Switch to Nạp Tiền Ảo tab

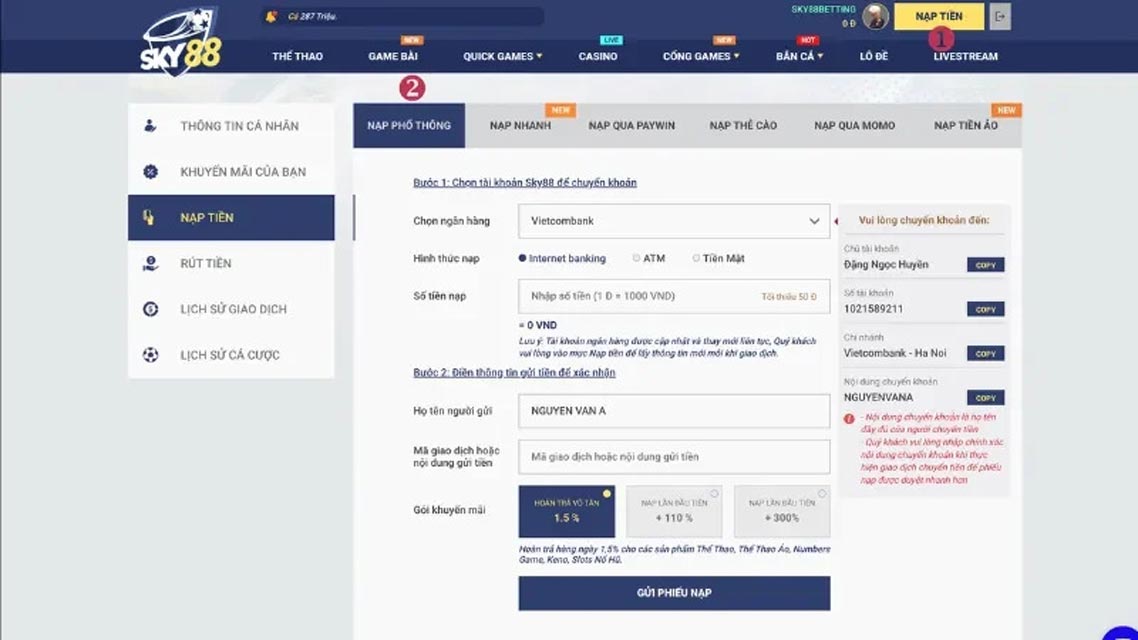(x=966, y=126)
